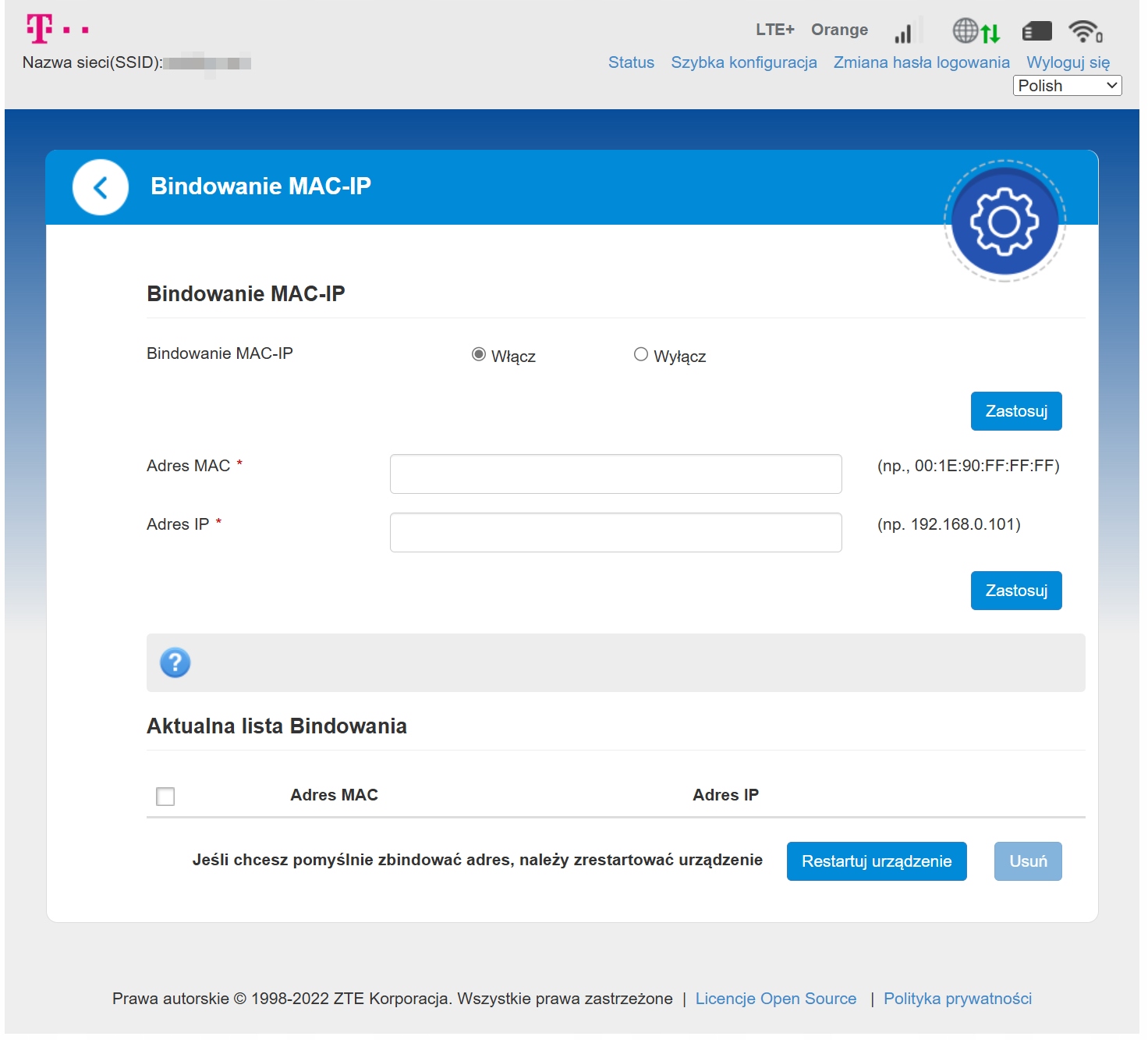1148x1040 pixels.
Task: Select the Wyłącz radio button
Action: [x=641, y=355]
